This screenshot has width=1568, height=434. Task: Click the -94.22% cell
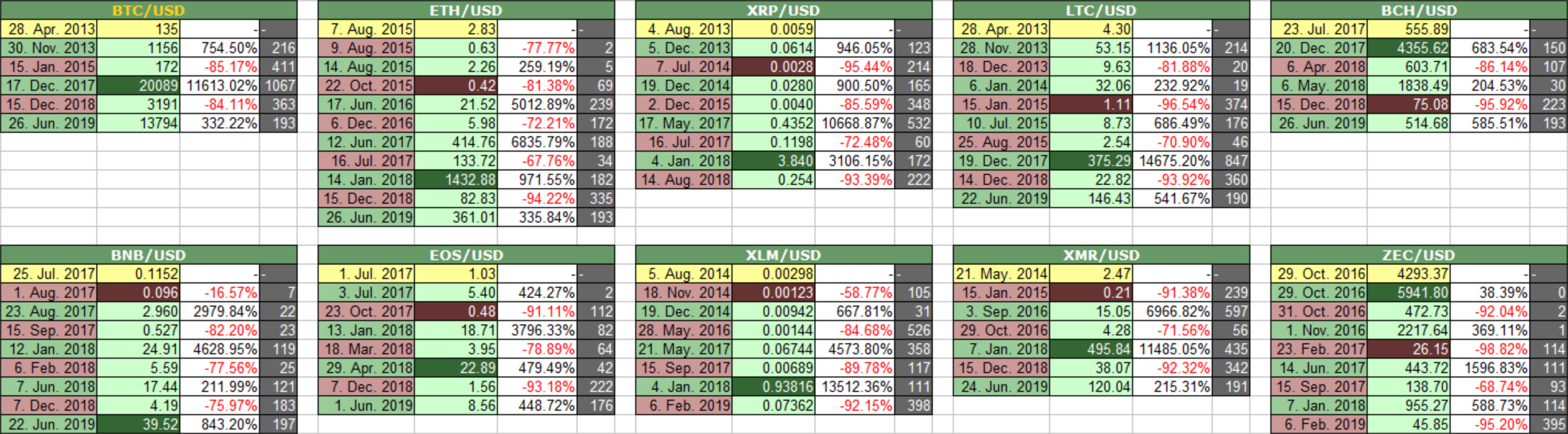click(x=537, y=199)
